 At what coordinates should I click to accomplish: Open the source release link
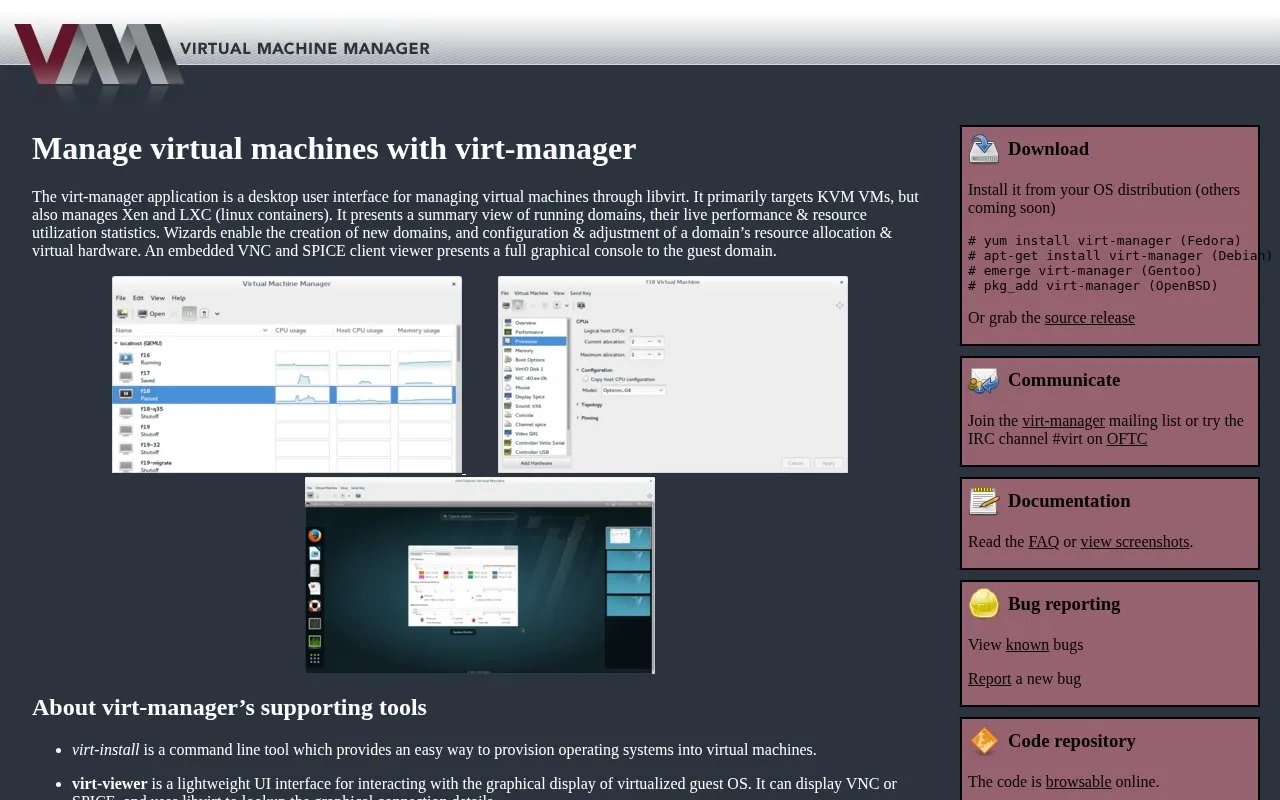[1089, 318]
